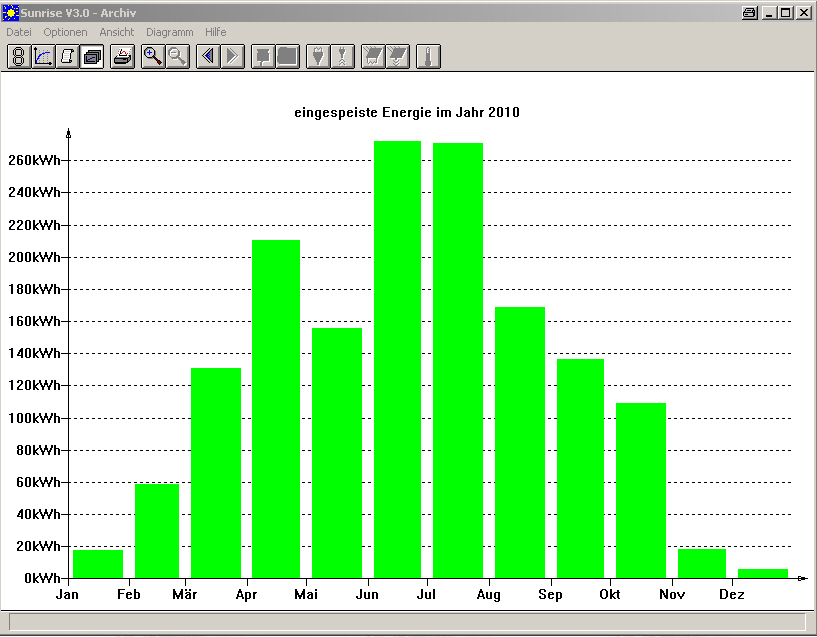Close the Sunrise V3.0 window
This screenshot has height=637, width=817.
(x=803, y=13)
